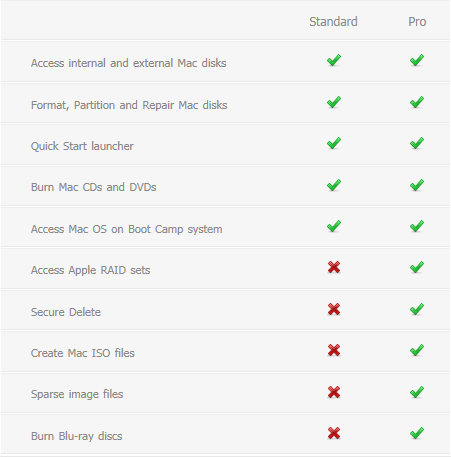Screen dimensions: 451x457
Task: Click the Burn Mac CDs and DVDs label
Action: coord(94,187)
